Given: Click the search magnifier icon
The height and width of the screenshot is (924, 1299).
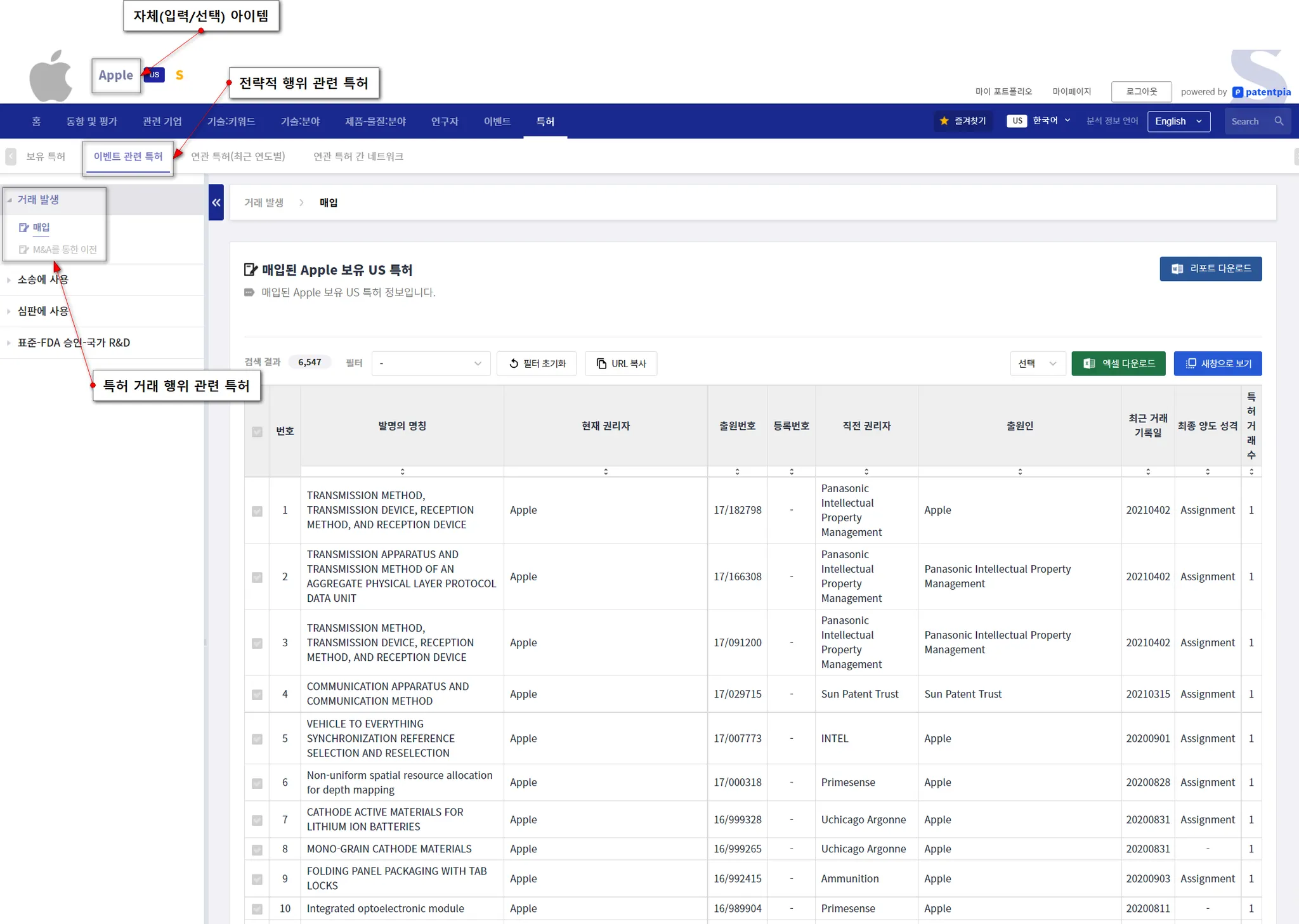Looking at the screenshot, I should pyautogui.click(x=1279, y=121).
